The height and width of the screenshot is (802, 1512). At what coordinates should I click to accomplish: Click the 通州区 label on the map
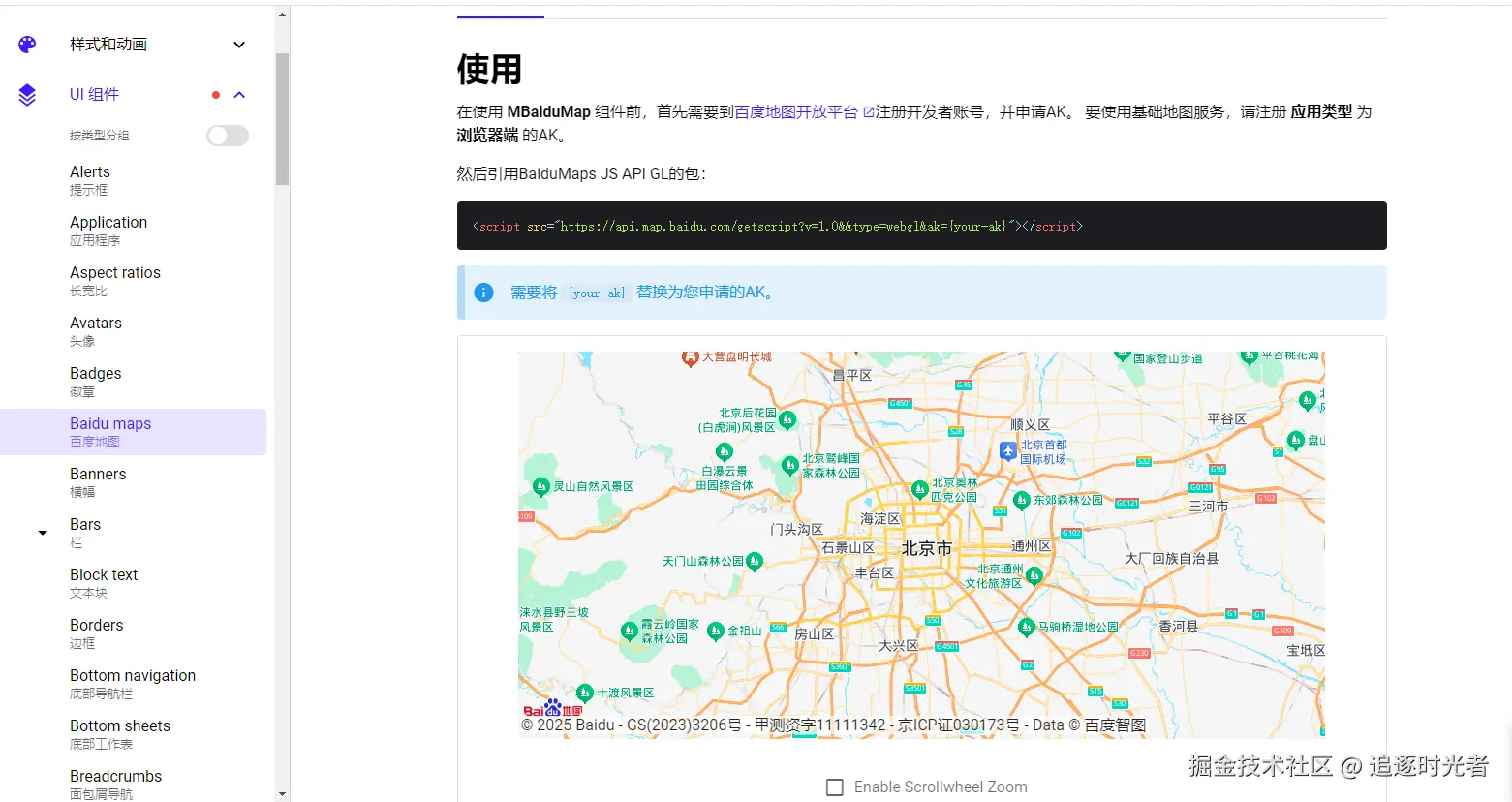(x=1032, y=546)
